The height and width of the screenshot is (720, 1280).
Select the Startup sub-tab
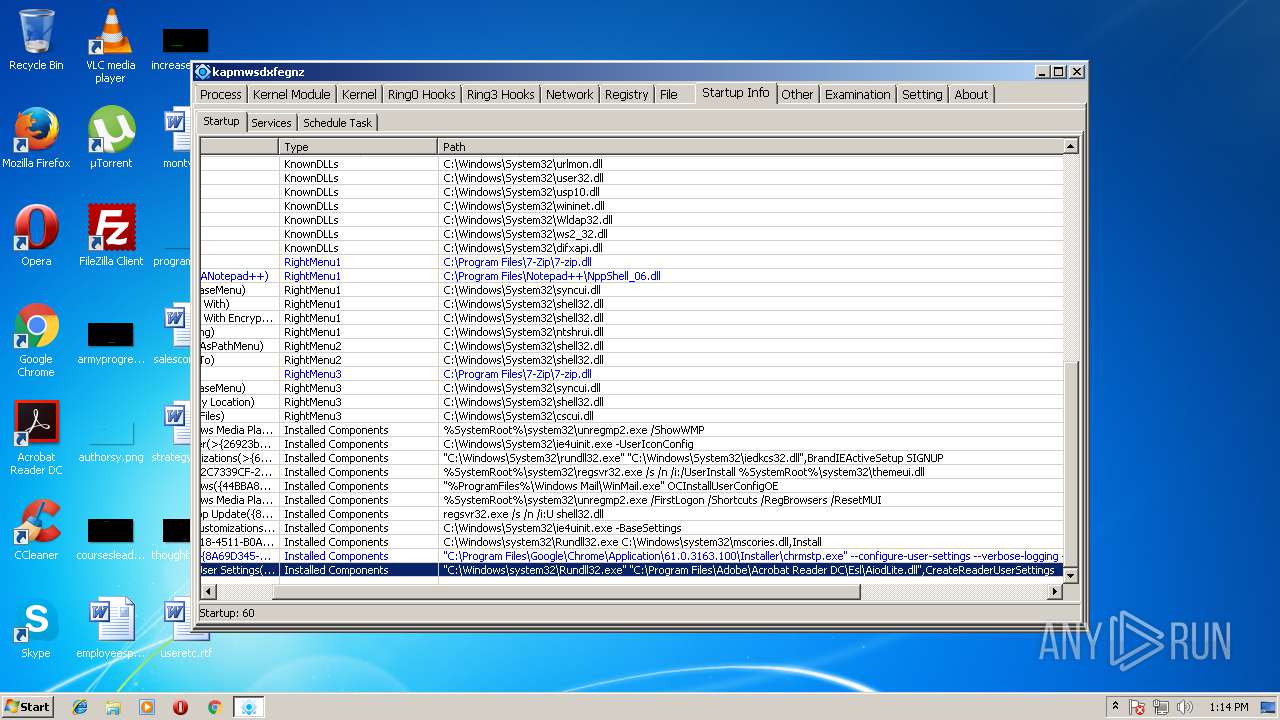[221, 121]
